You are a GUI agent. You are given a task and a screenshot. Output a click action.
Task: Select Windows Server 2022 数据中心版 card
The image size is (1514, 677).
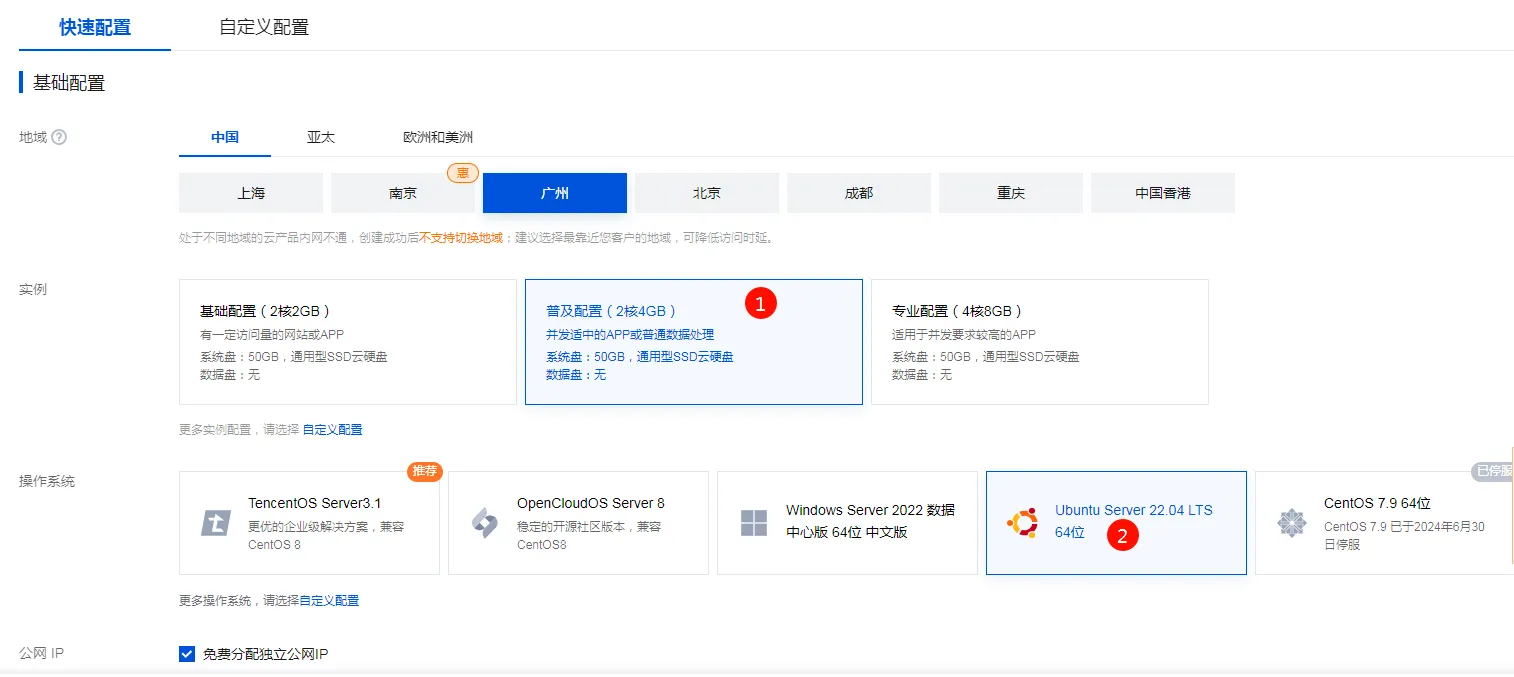coord(847,523)
